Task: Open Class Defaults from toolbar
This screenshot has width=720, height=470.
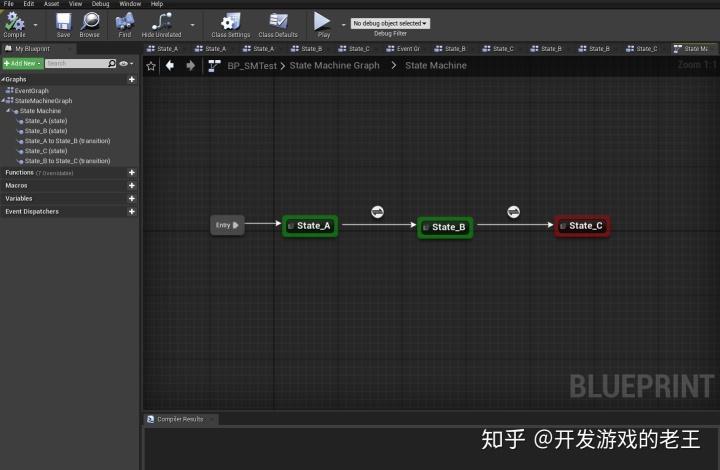Action: [x=278, y=25]
